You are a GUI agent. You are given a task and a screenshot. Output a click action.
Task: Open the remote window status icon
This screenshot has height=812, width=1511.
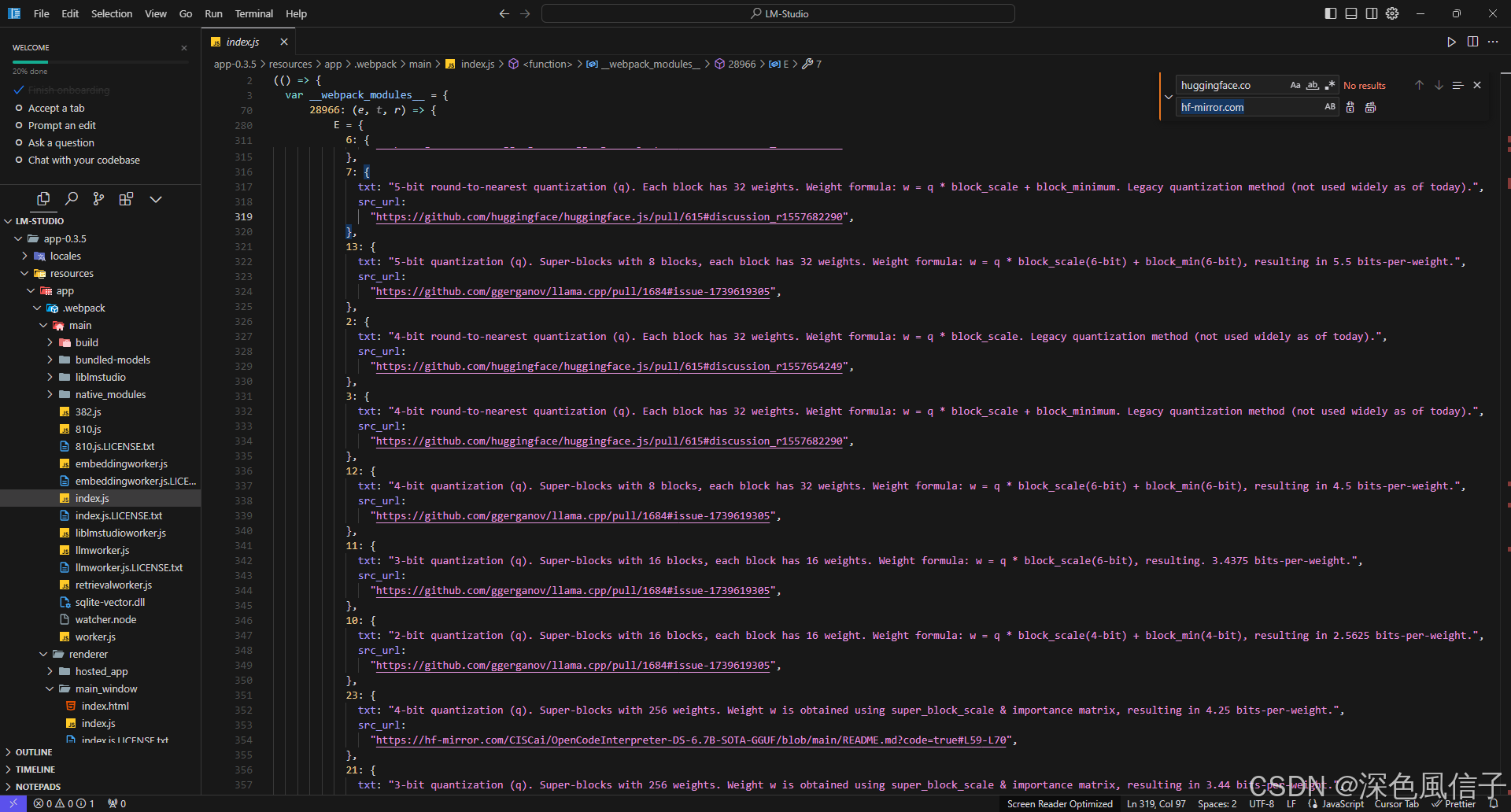point(13,803)
